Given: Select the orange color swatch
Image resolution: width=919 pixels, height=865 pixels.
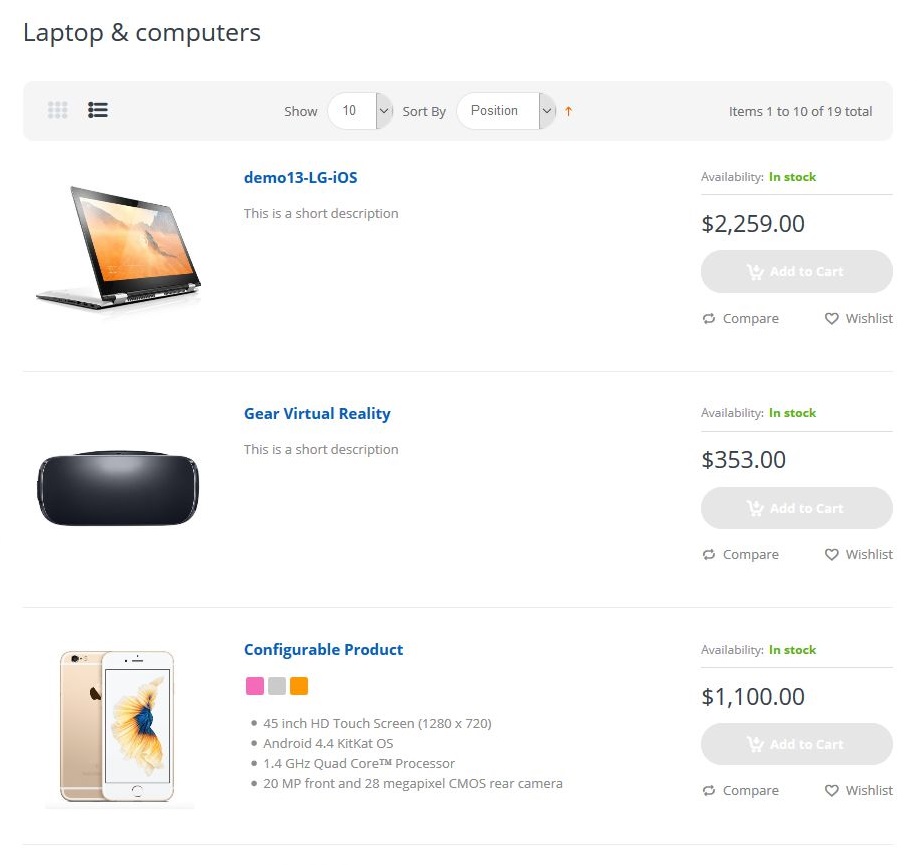Looking at the screenshot, I should (299, 686).
